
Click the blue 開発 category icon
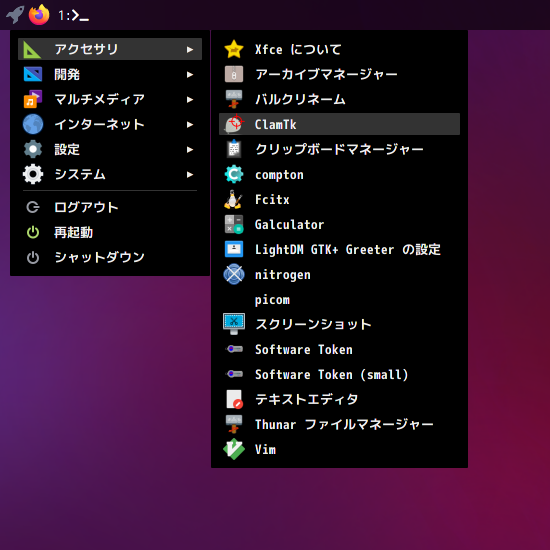[x=33, y=74]
